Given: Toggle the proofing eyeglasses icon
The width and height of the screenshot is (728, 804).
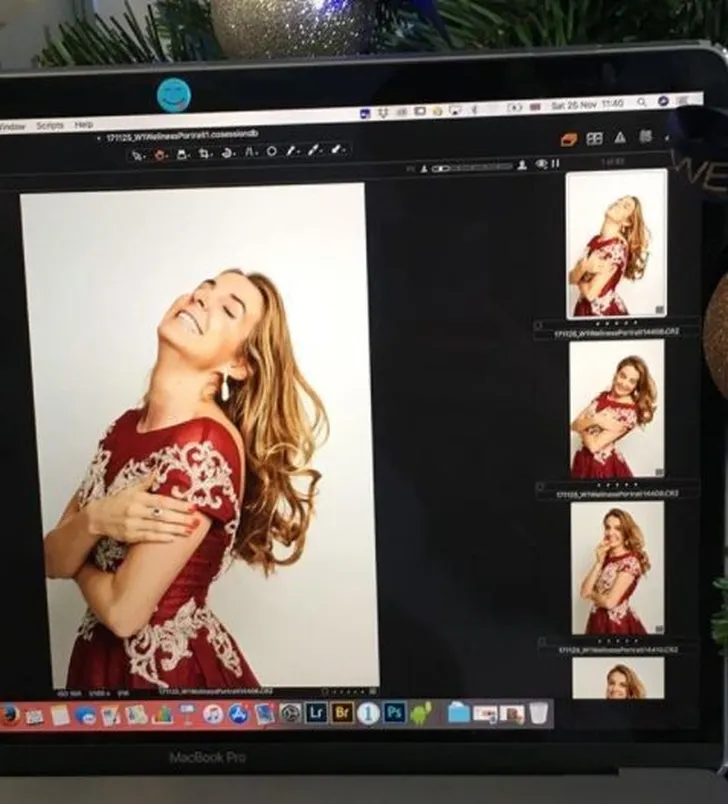Looking at the screenshot, I should tap(542, 164).
